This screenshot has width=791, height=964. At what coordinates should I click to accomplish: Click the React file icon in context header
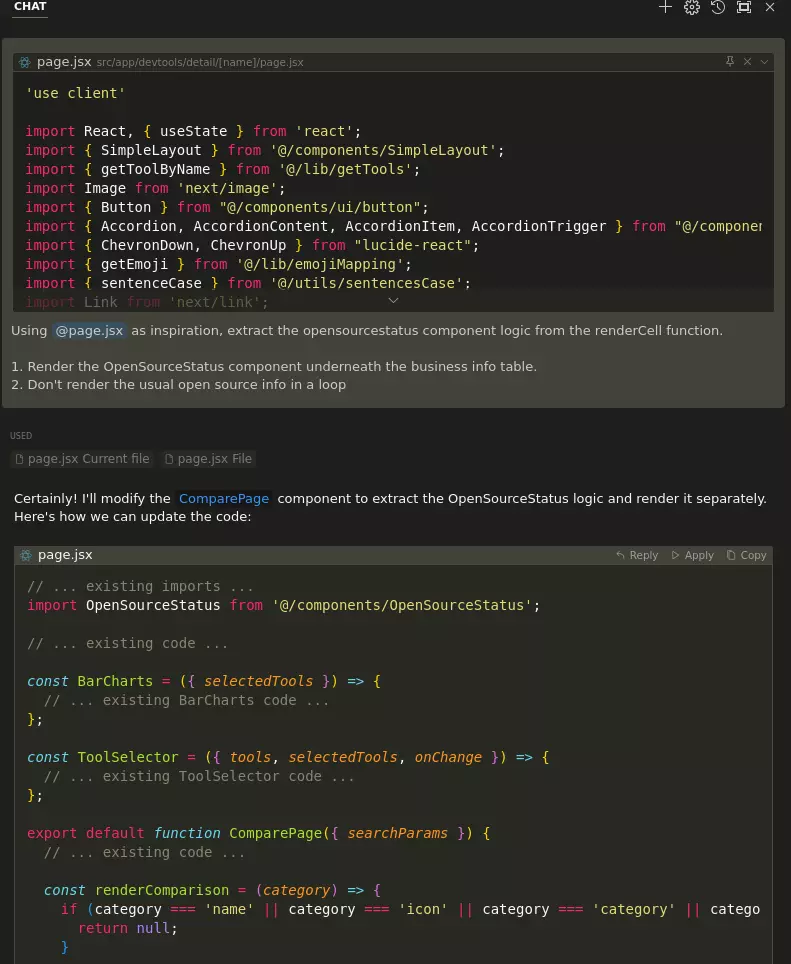point(25,62)
